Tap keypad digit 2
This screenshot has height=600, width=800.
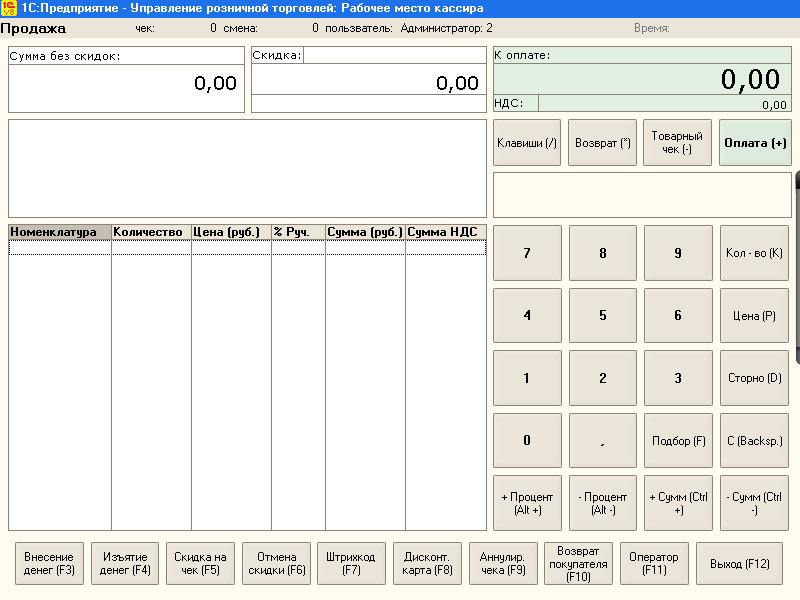(603, 378)
